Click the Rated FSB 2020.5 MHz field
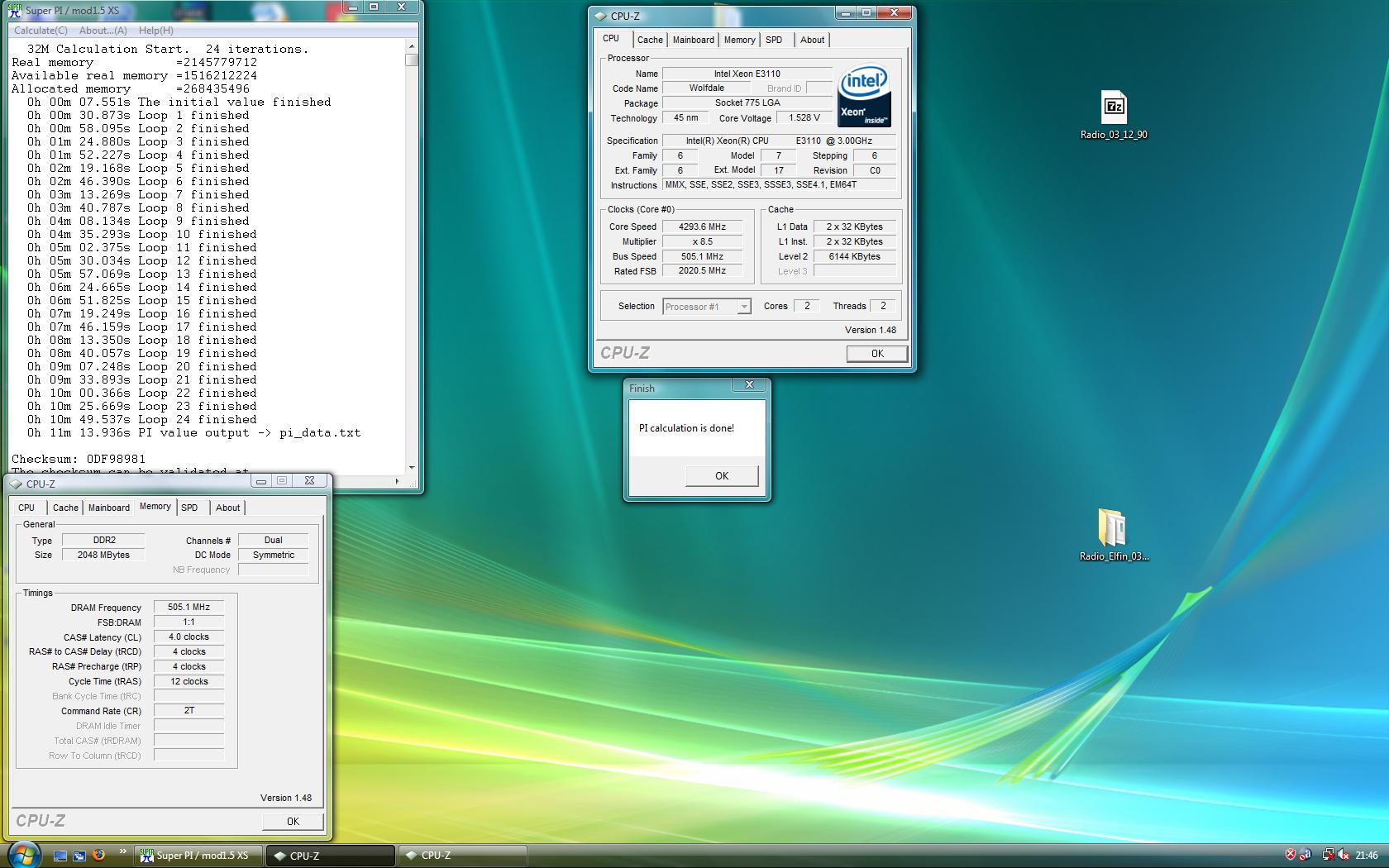 [x=702, y=271]
